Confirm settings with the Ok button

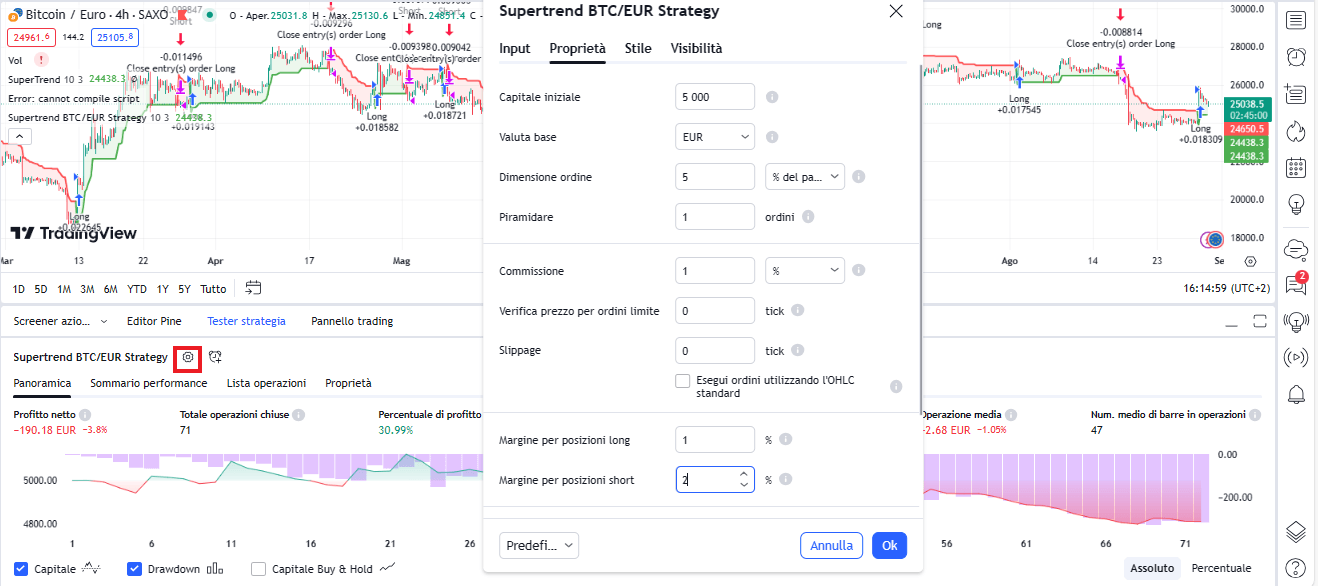click(889, 545)
